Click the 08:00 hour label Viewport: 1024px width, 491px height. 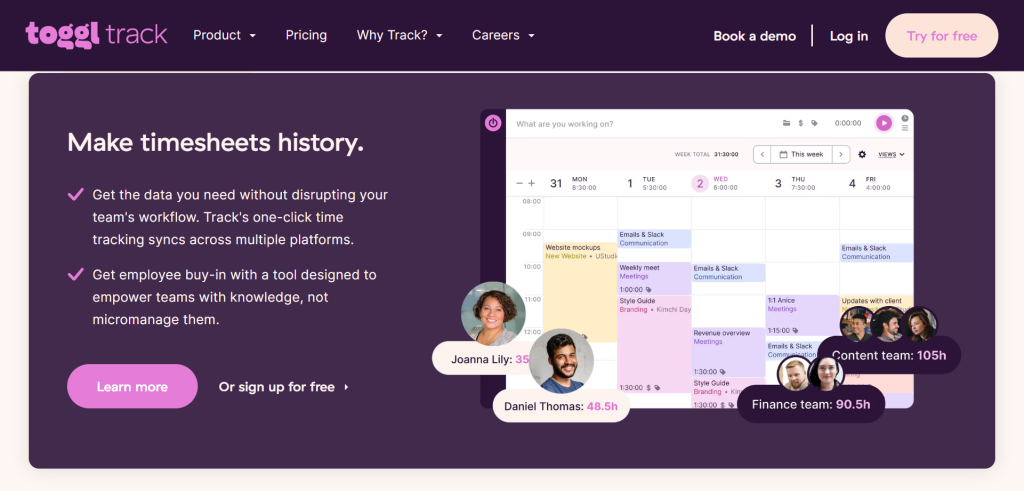coord(532,201)
